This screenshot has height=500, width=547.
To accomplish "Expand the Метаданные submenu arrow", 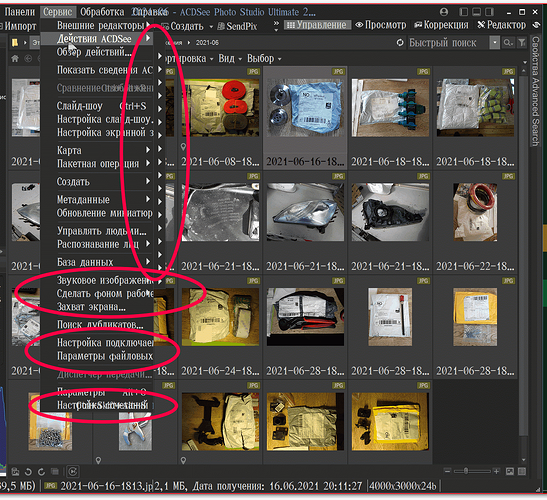I will click(x=148, y=199).
